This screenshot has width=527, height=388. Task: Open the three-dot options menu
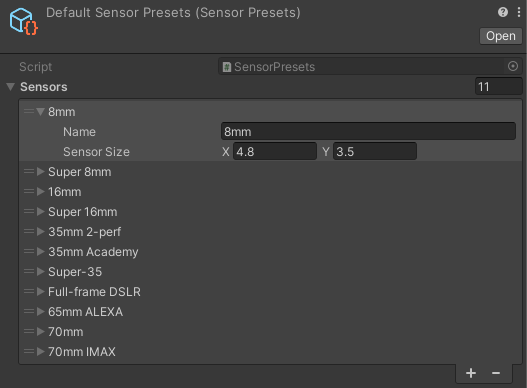(x=519, y=12)
